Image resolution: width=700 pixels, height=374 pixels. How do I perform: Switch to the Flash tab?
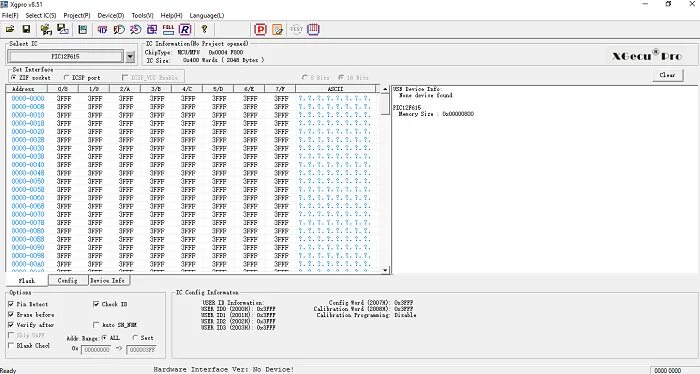point(27,280)
